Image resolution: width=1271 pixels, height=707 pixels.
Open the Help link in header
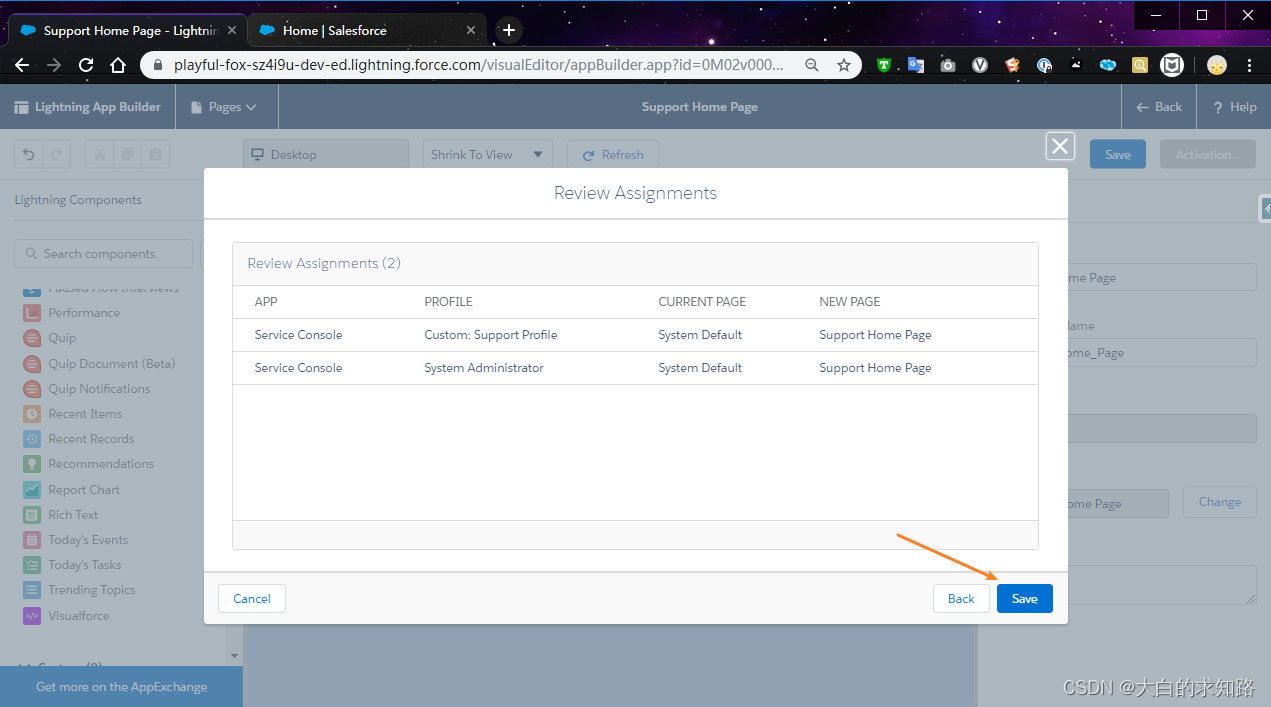1234,107
